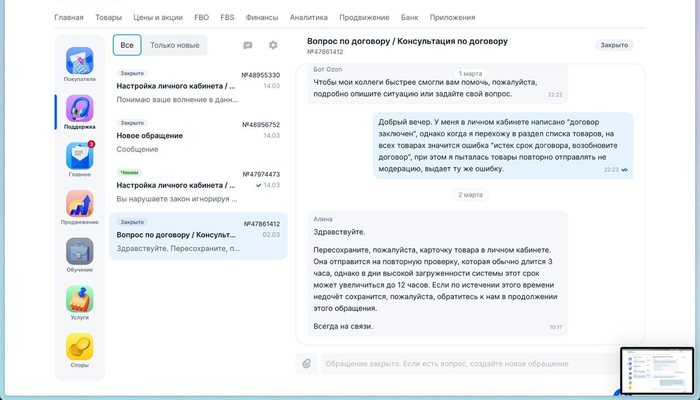Click the paperclip attachment icon

[307, 363]
